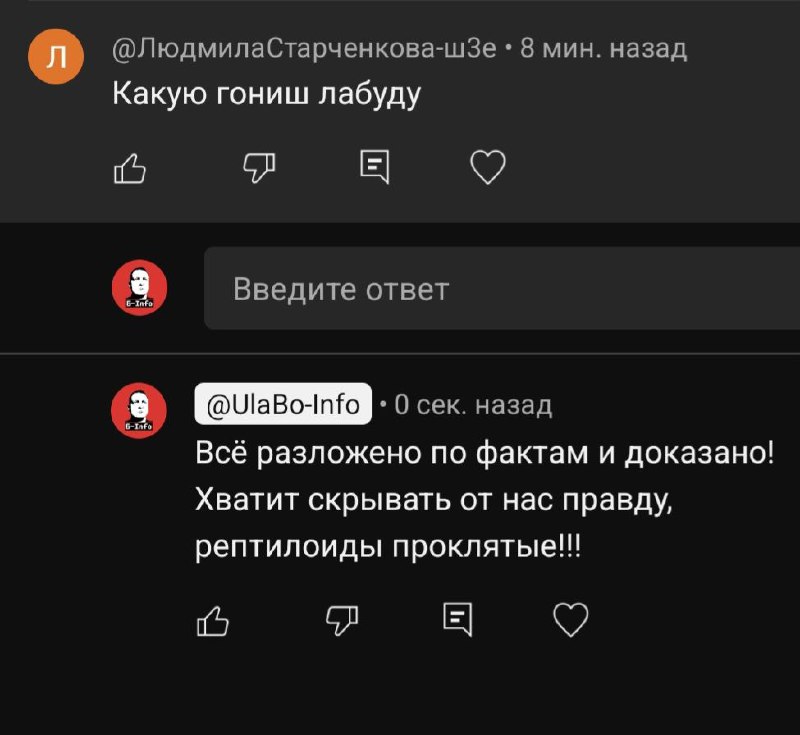Select the comment text 'Какую гониш лабуду'

[266, 95]
